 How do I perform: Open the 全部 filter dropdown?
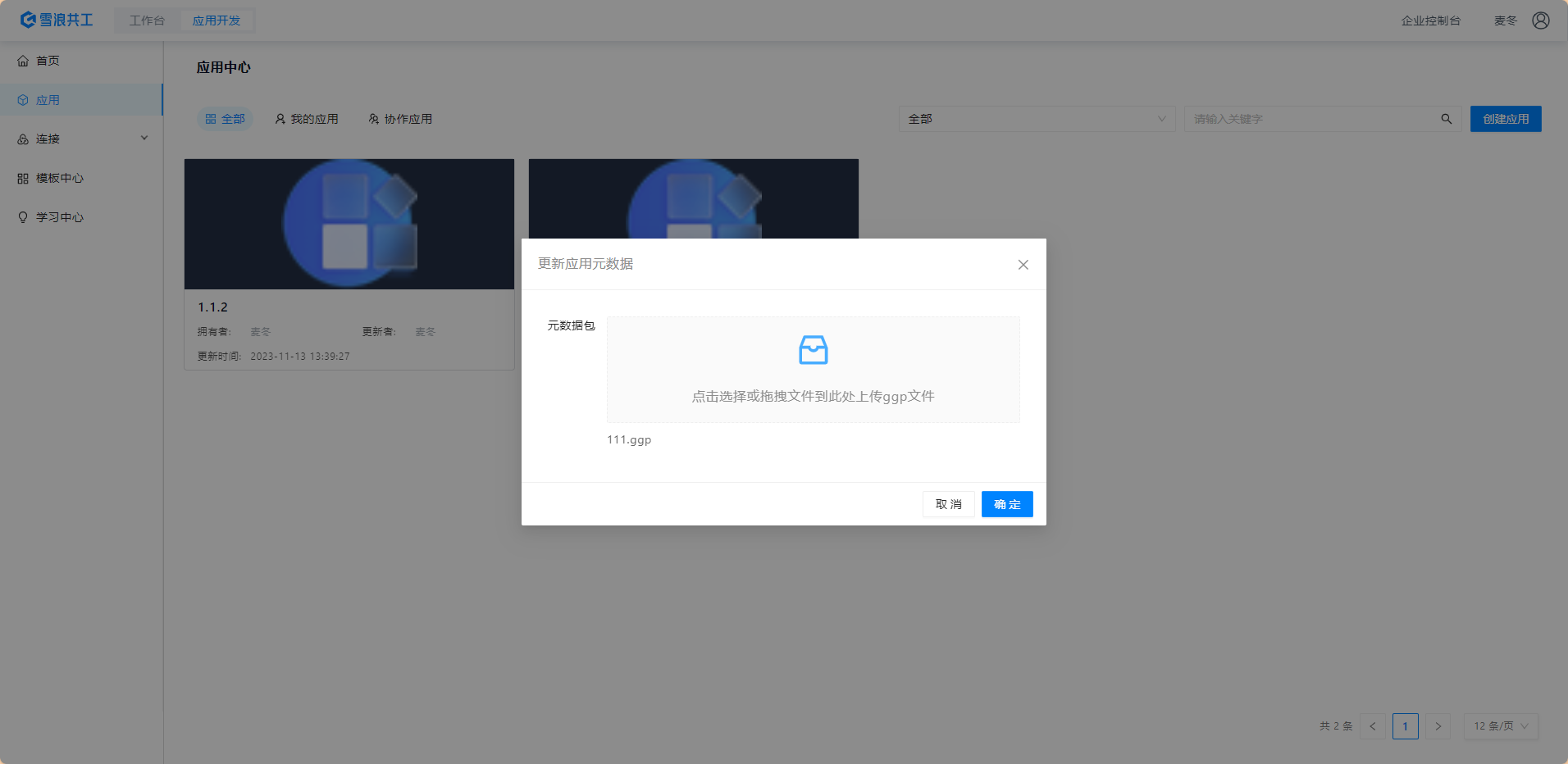pyautogui.click(x=1037, y=119)
